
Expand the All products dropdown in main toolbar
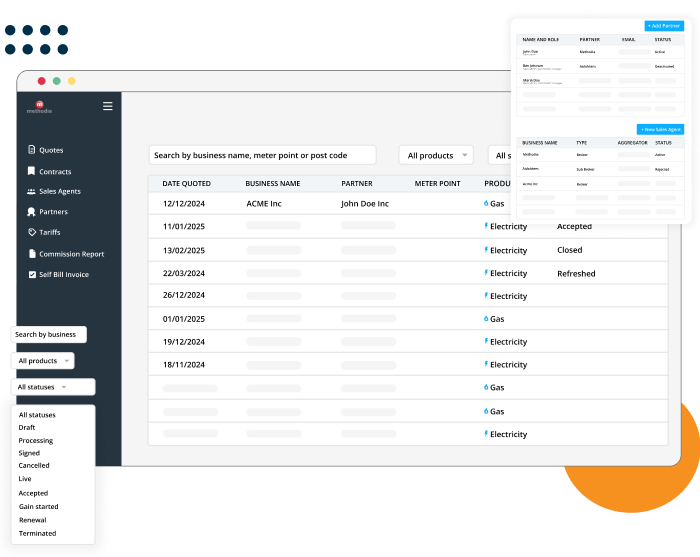[438, 155]
